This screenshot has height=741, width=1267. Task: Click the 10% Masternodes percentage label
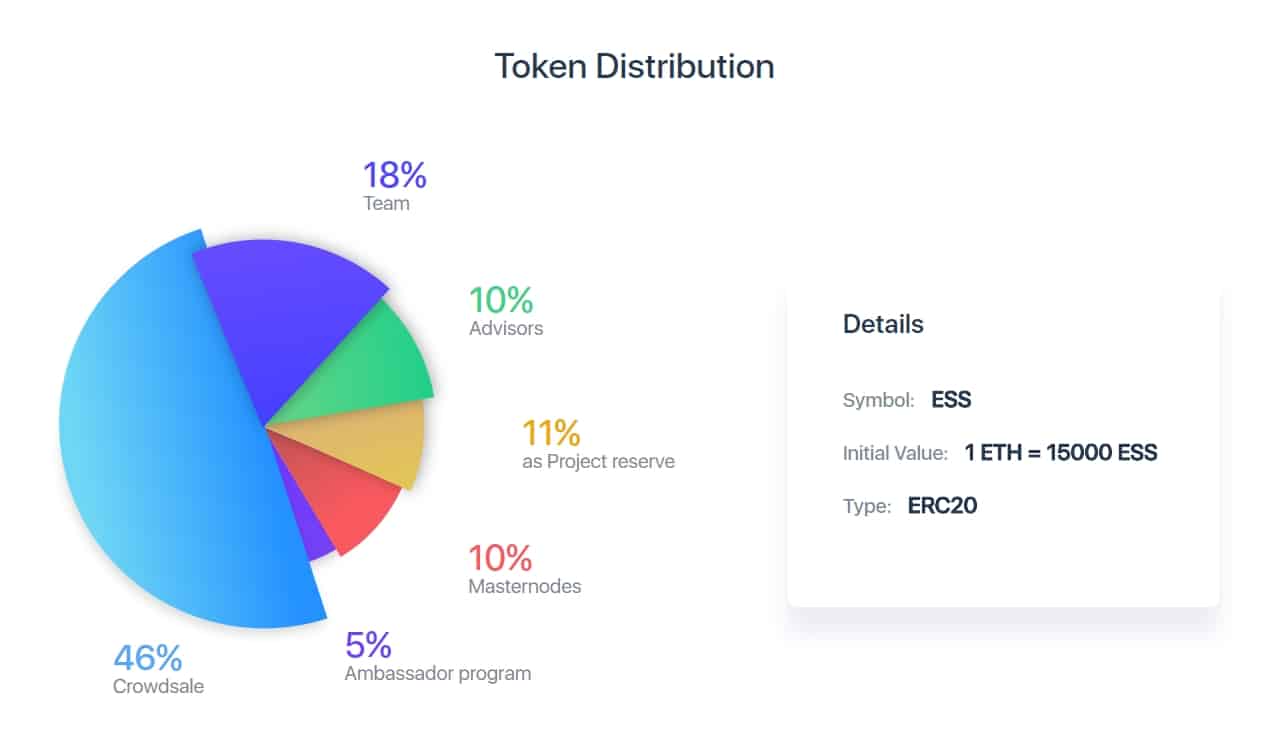pyautogui.click(x=500, y=558)
